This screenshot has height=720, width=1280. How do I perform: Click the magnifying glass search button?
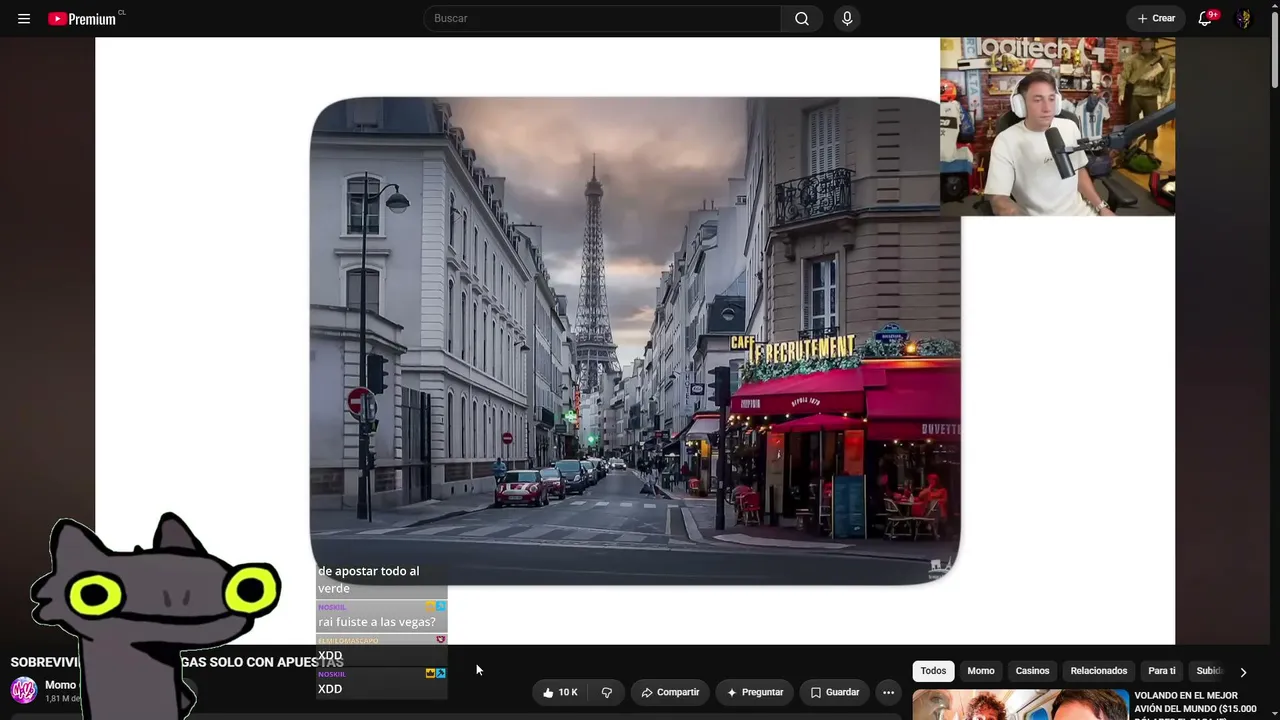802,19
